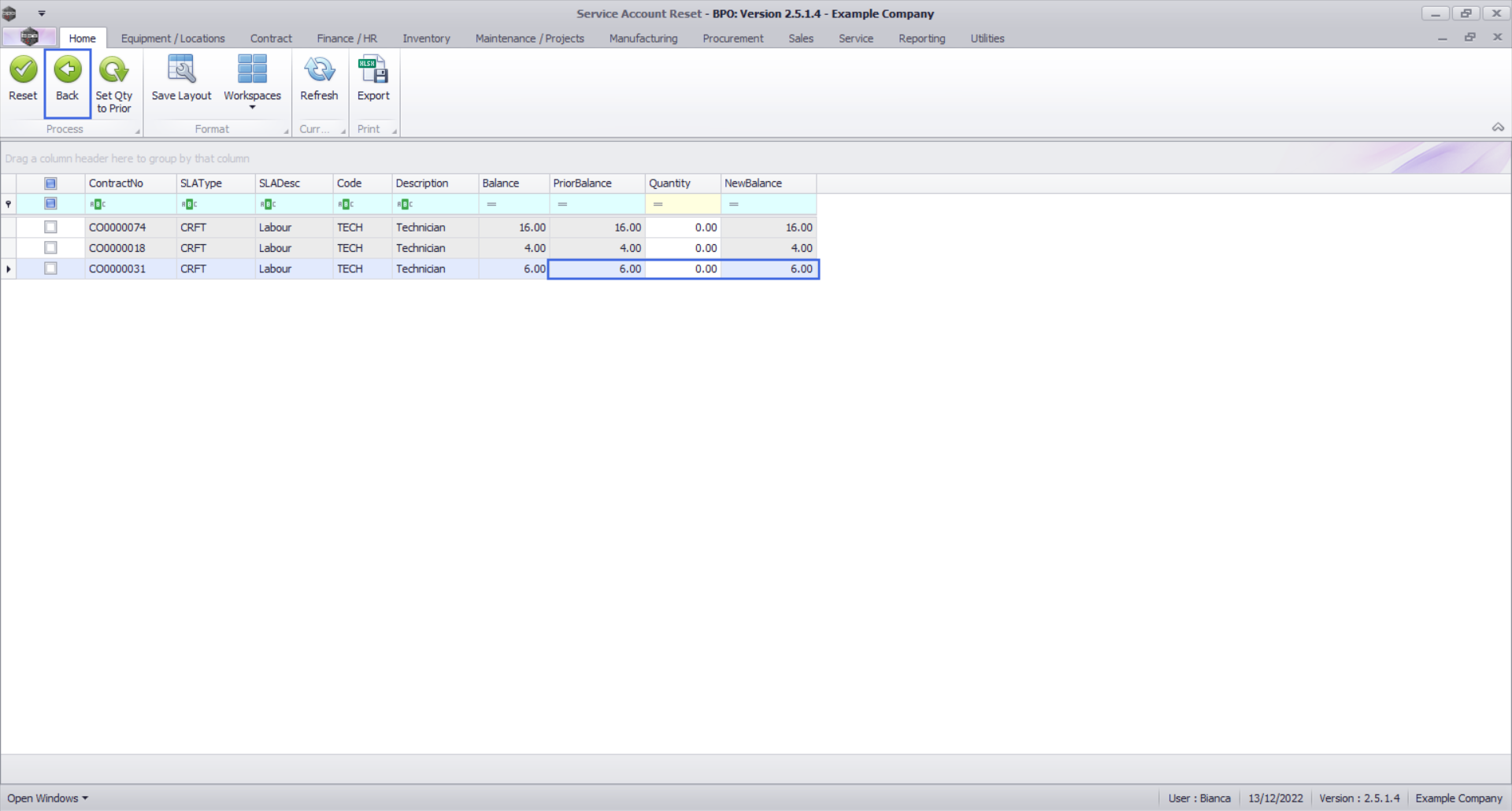
Task: Tick the checkbox for contract CO0000074
Action: tap(50, 228)
